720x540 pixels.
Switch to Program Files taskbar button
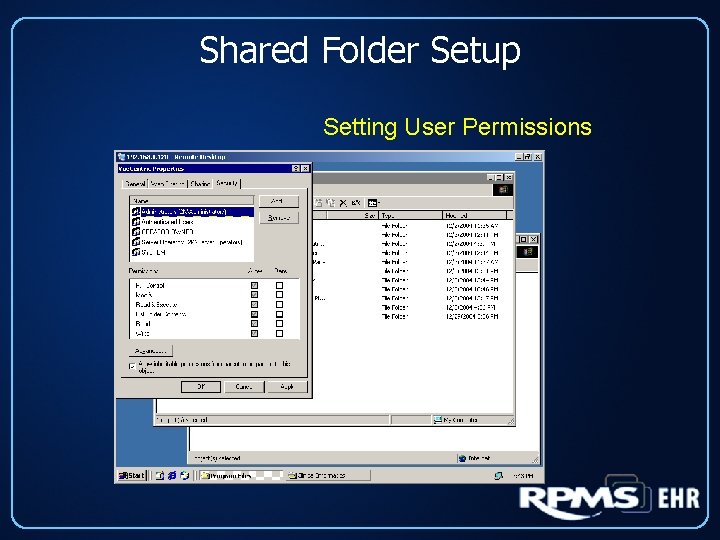click(x=242, y=476)
